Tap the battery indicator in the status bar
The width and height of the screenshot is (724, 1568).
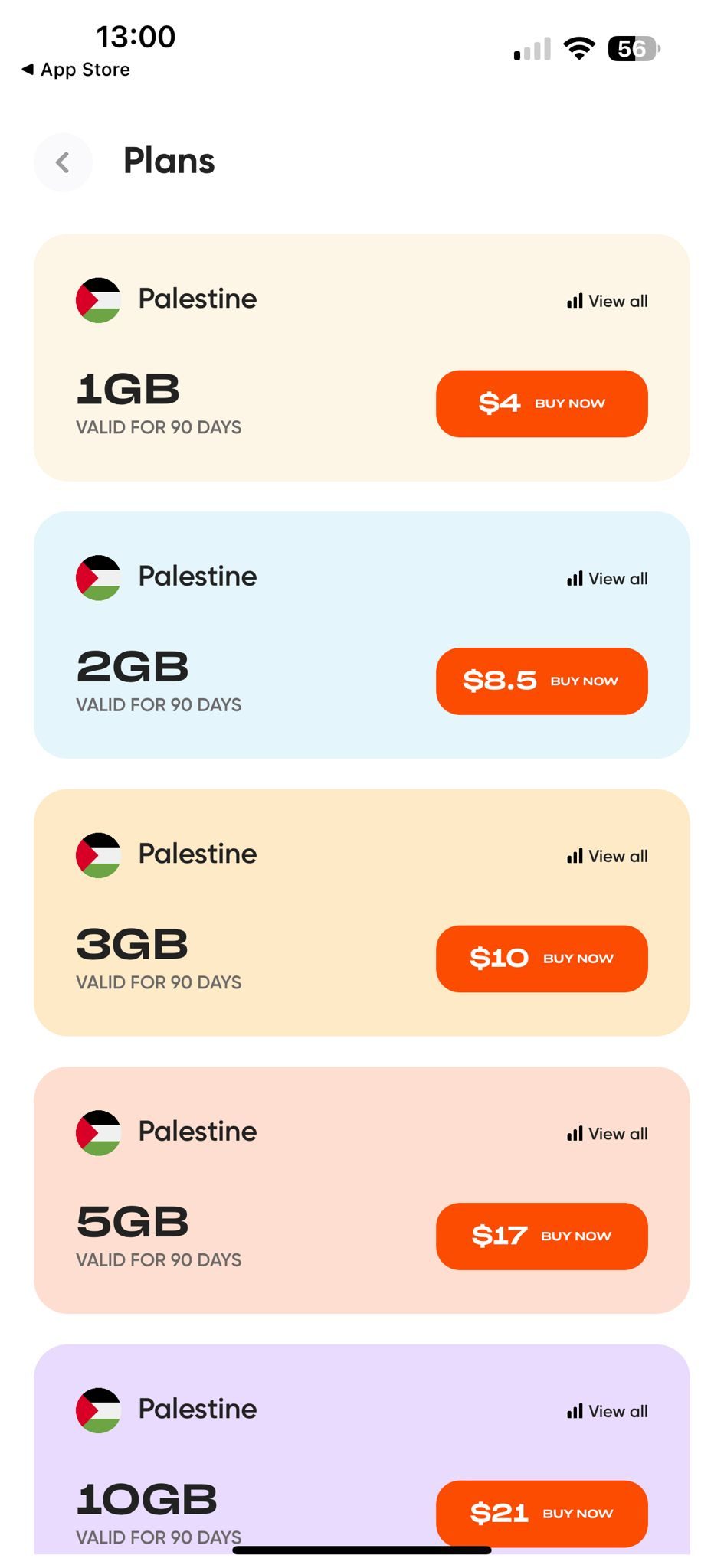[634, 49]
